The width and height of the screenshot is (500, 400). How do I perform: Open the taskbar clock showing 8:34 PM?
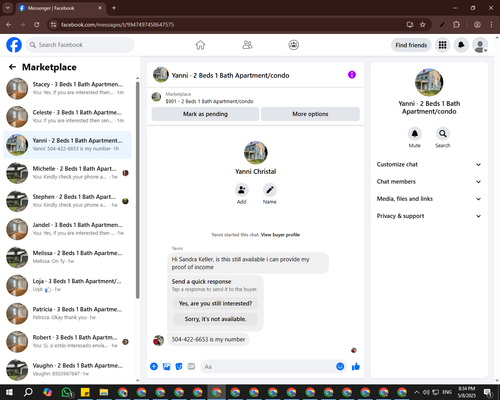click(x=467, y=392)
